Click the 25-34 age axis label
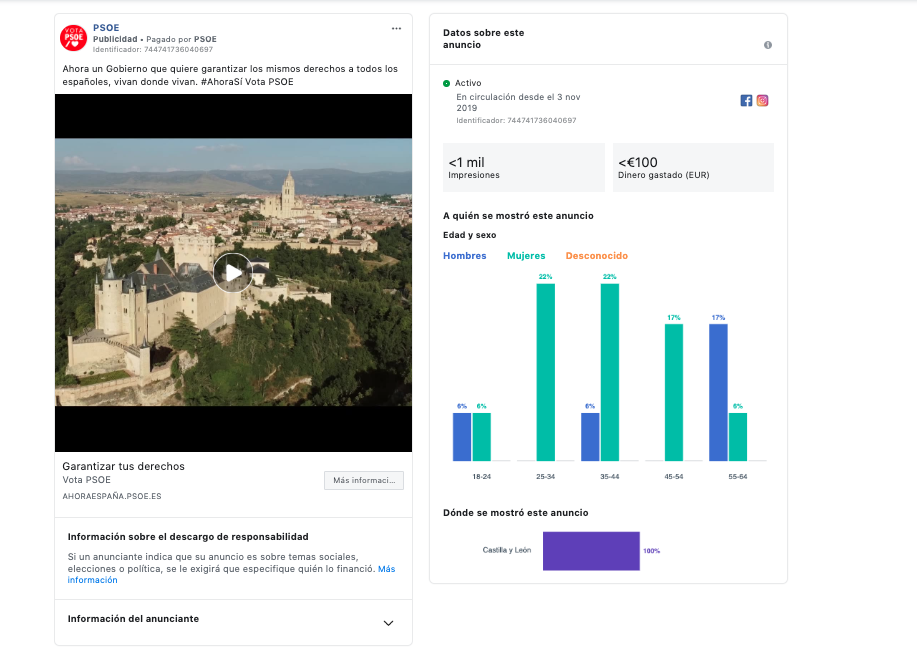The image size is (917, 654). (546, 477)
